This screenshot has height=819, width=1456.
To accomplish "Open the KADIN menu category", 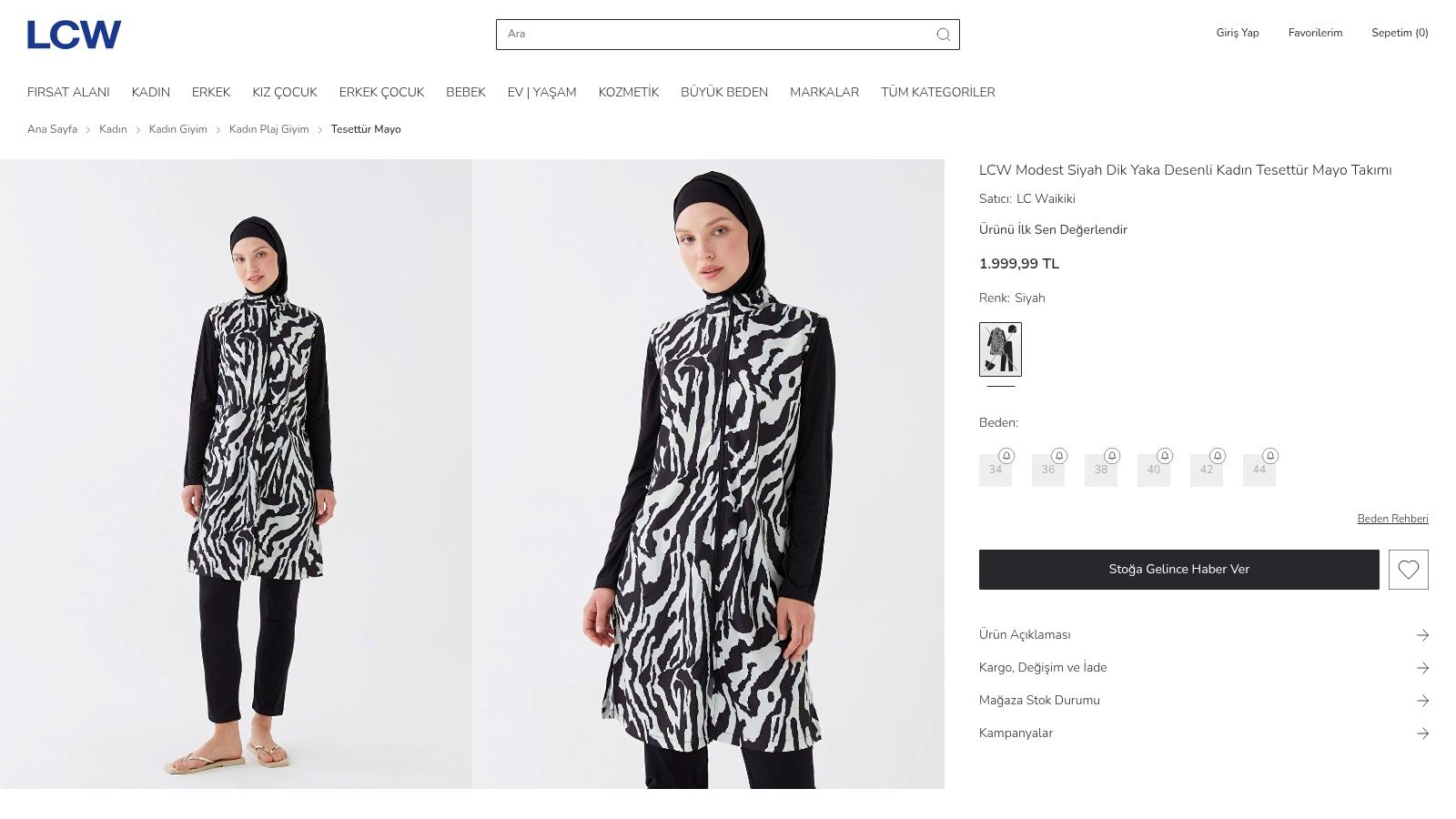I will (150, 92).
